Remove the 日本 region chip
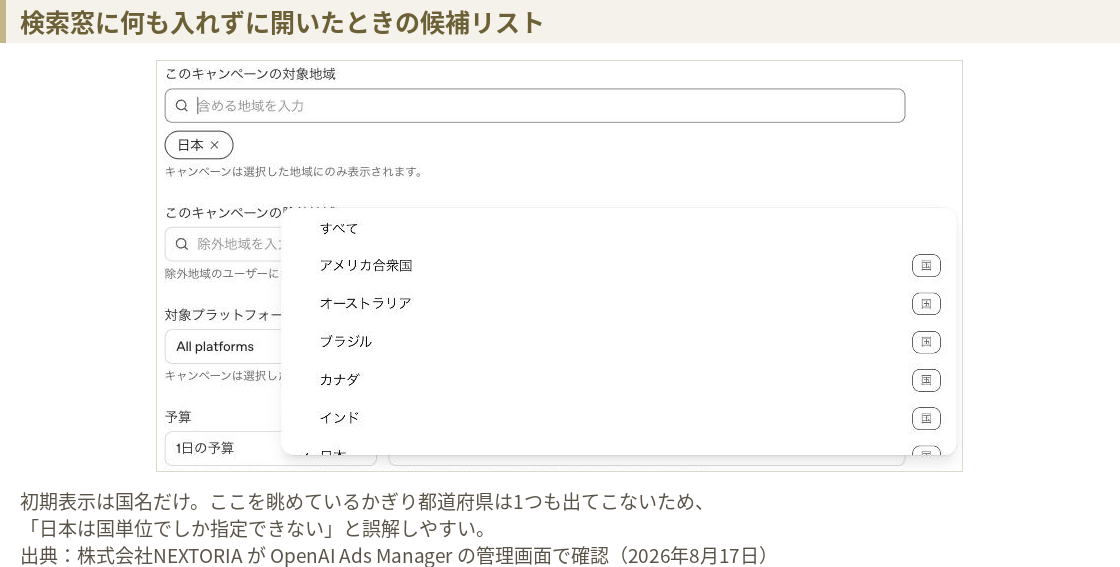The height and width of the screenshot is (567, 1120). pyautogui.click(x=214, y=145)
